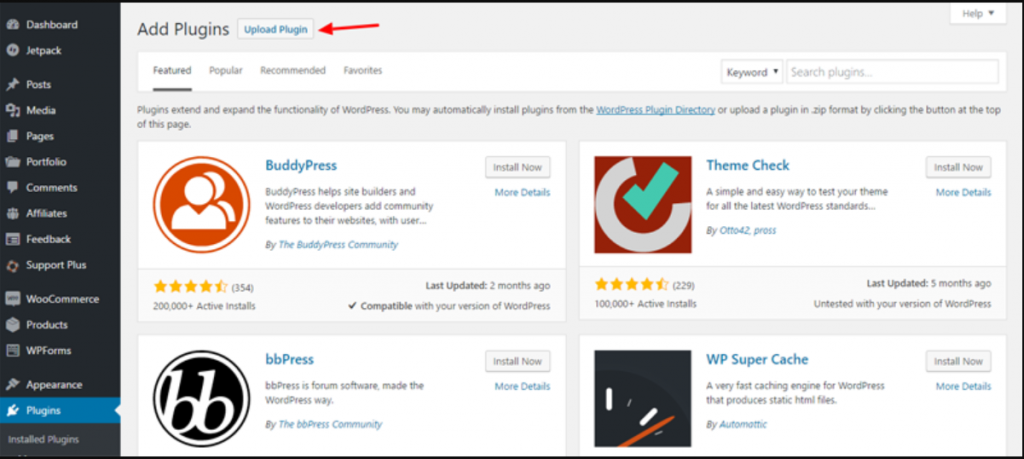1024x459 pixels.
Task: Click the Jetpack icon in sidebar
Action: coord(12,50)
